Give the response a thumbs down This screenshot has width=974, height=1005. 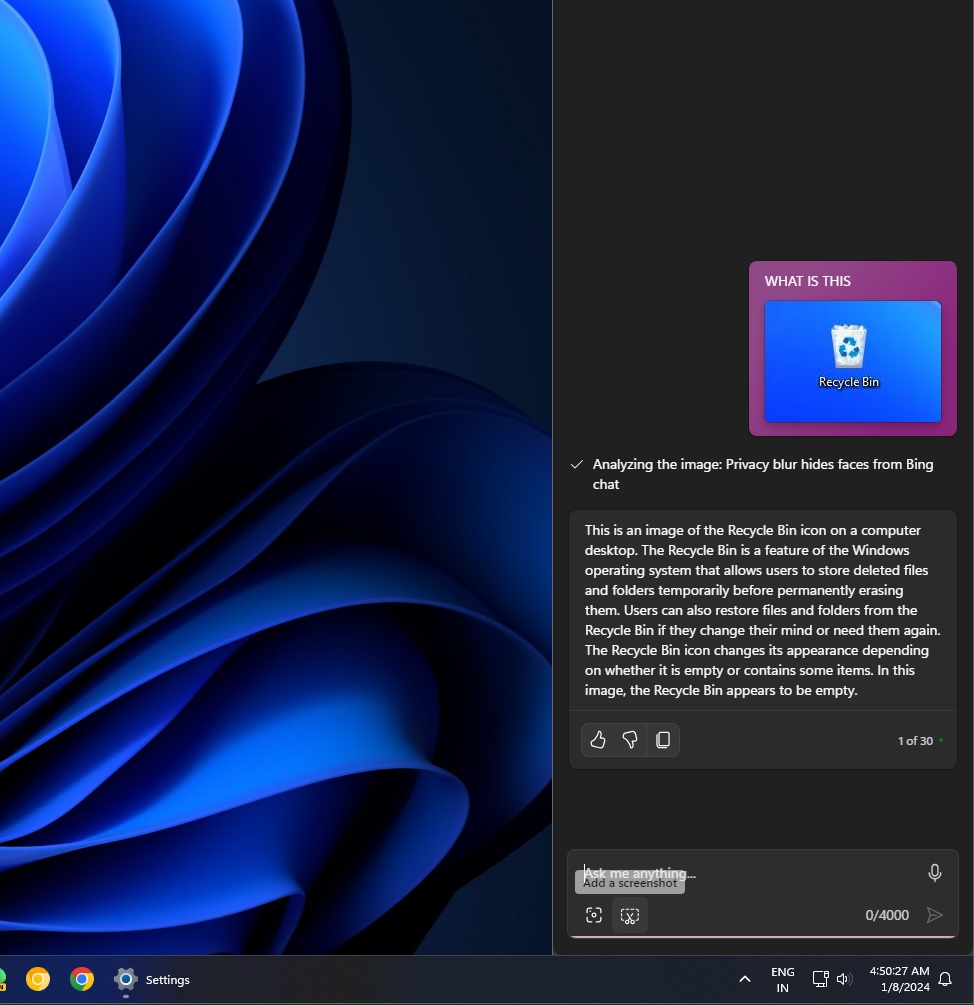[x=630, y=739]
